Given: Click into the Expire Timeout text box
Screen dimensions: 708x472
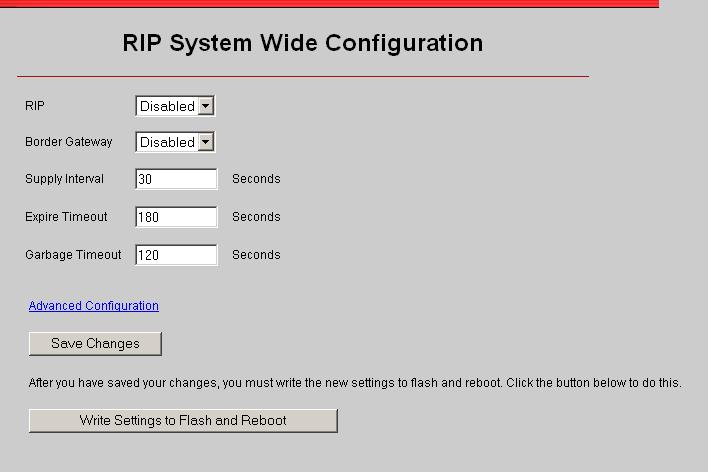Looking at the screenshot, I should click(176, 217).
